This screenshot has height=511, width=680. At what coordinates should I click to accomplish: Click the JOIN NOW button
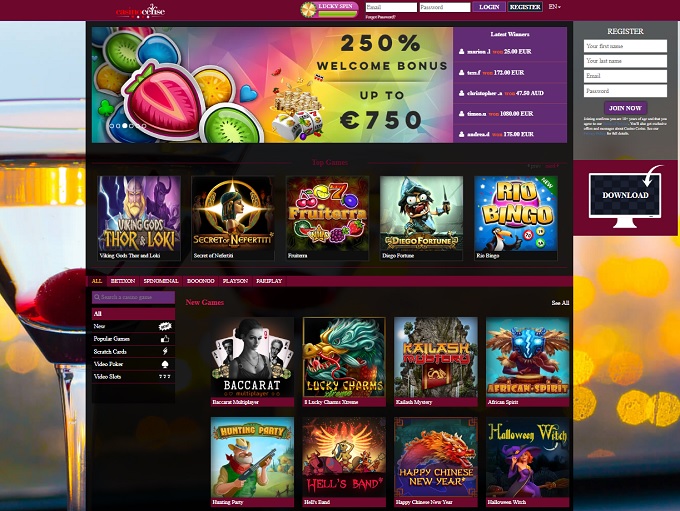(x=625, y=108)
